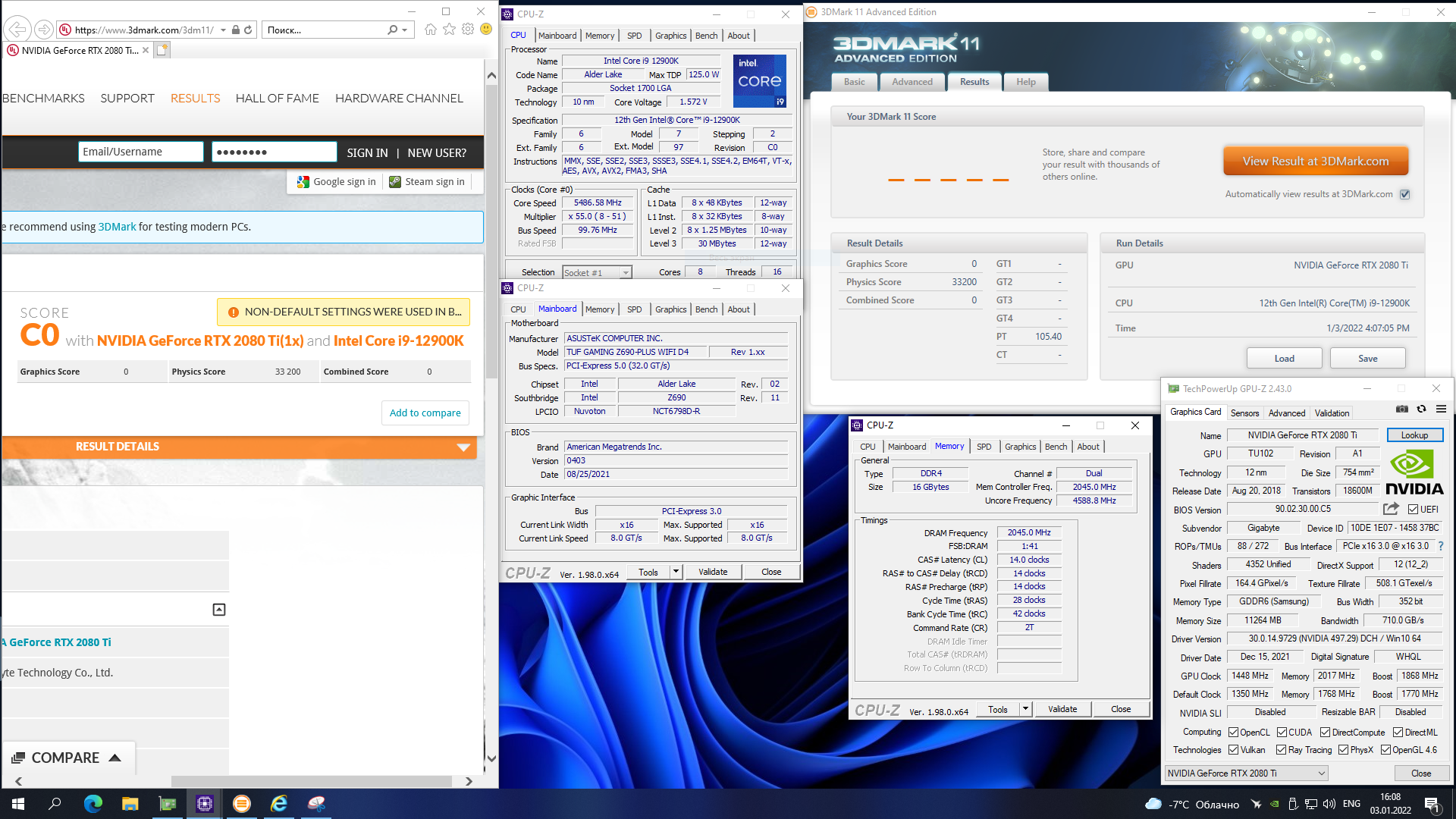1456x819 pixels.
Task: Toggle the OpenCL checkbox in GPU-Z
Action: [x=1234, y=733]
